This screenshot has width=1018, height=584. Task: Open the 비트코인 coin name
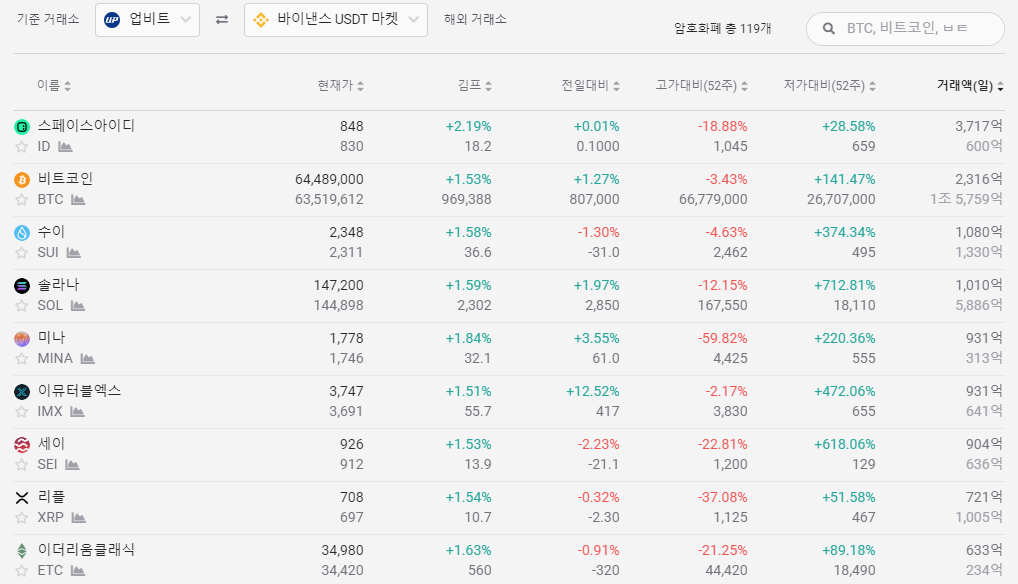65,178
